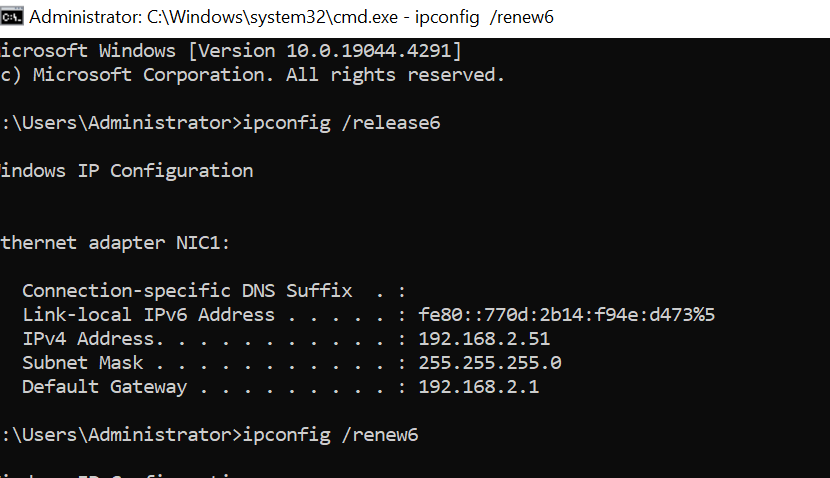This screenshot has width=830, height=478.
Task: Click the subnet mask value 255.255.255.0
Action: (490, 363)
